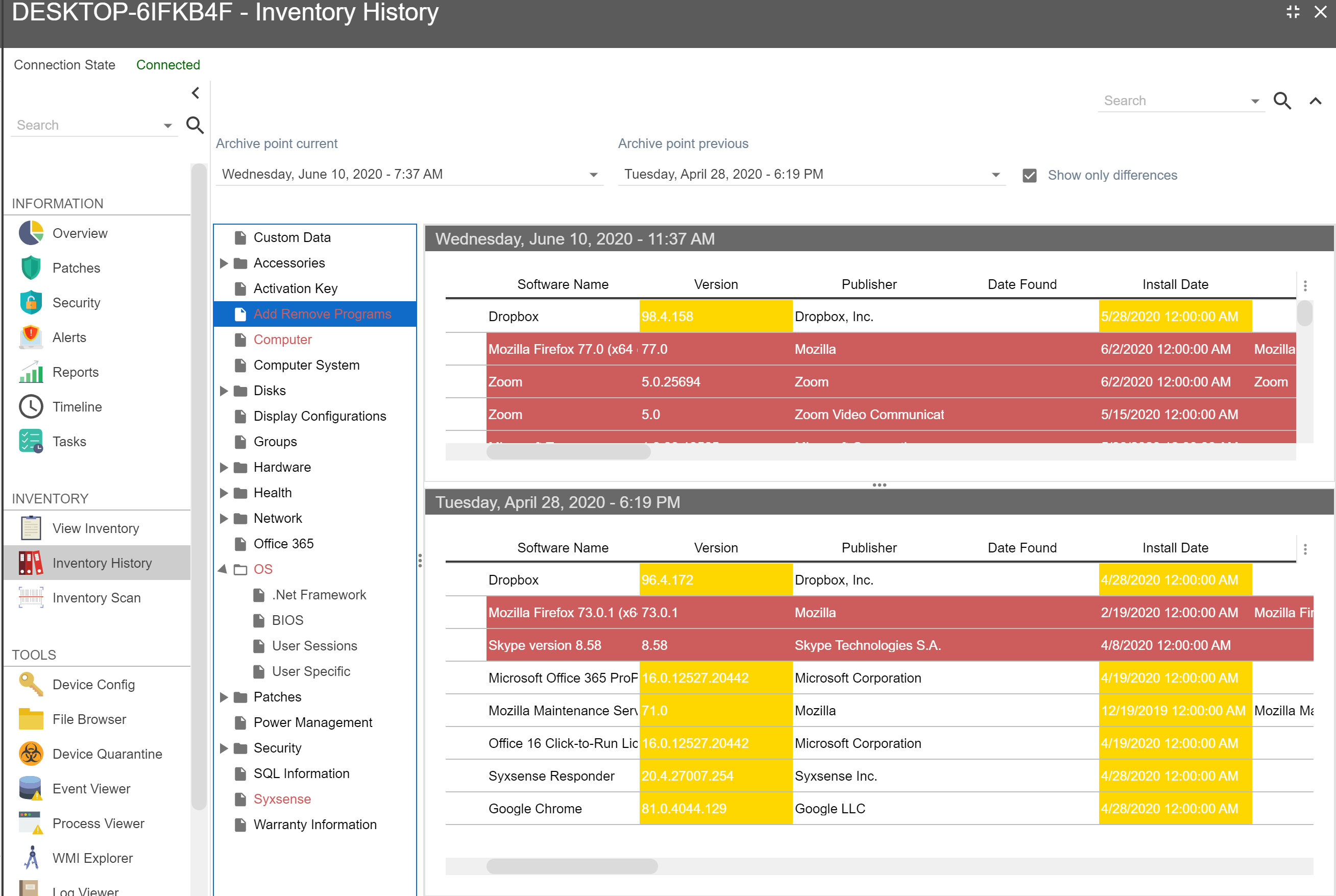Click the Inventory Scan barcode icon
The height and width of the screenshot is (896, 1336).
coord(31,598)
